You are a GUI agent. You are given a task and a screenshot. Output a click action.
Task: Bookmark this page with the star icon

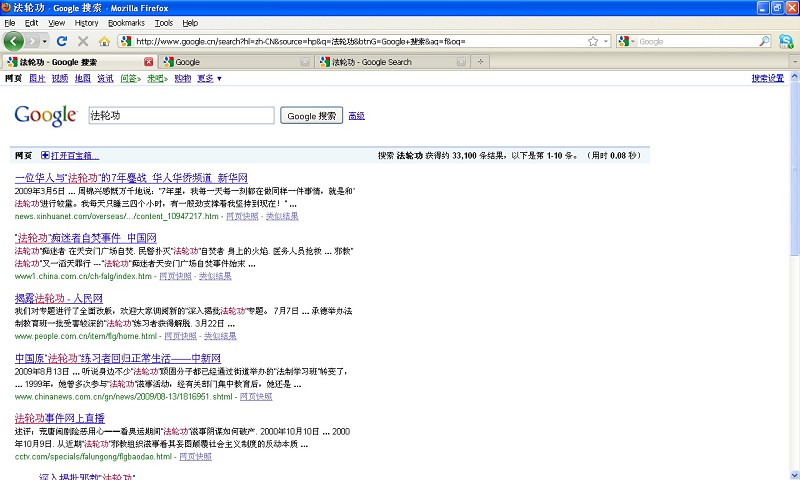[593, 41]
